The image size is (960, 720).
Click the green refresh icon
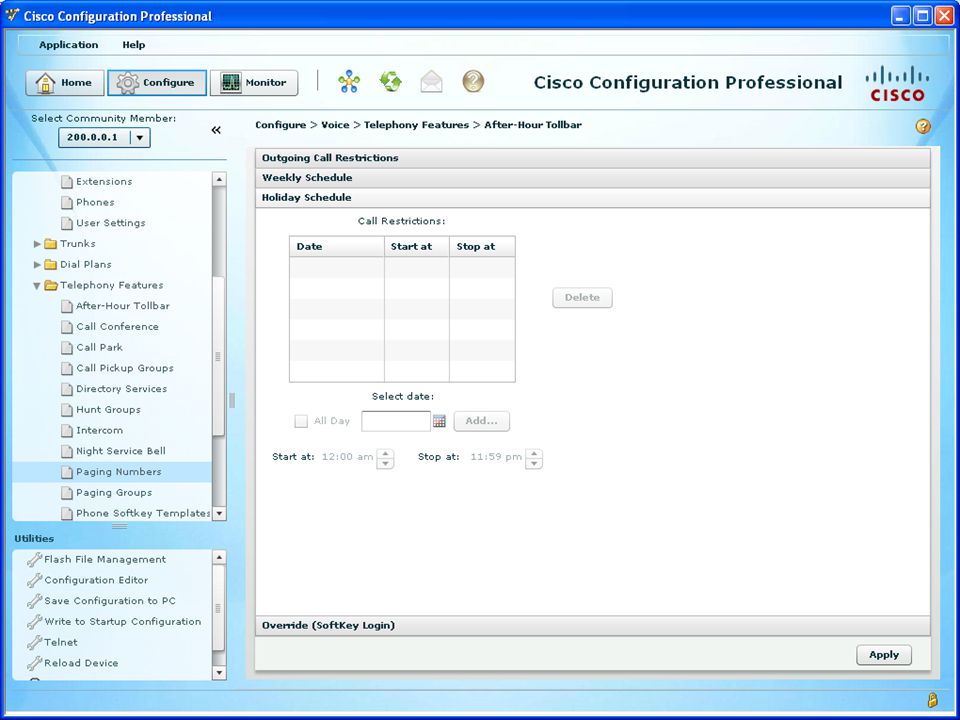(x=391, y=81)
